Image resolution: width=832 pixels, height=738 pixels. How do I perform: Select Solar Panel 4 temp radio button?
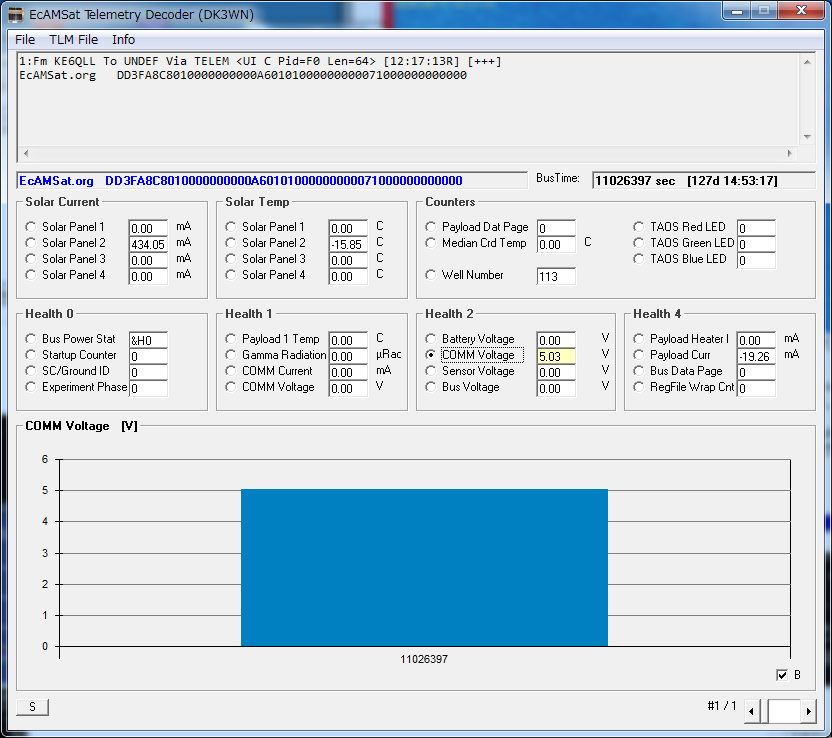[231, 275]
